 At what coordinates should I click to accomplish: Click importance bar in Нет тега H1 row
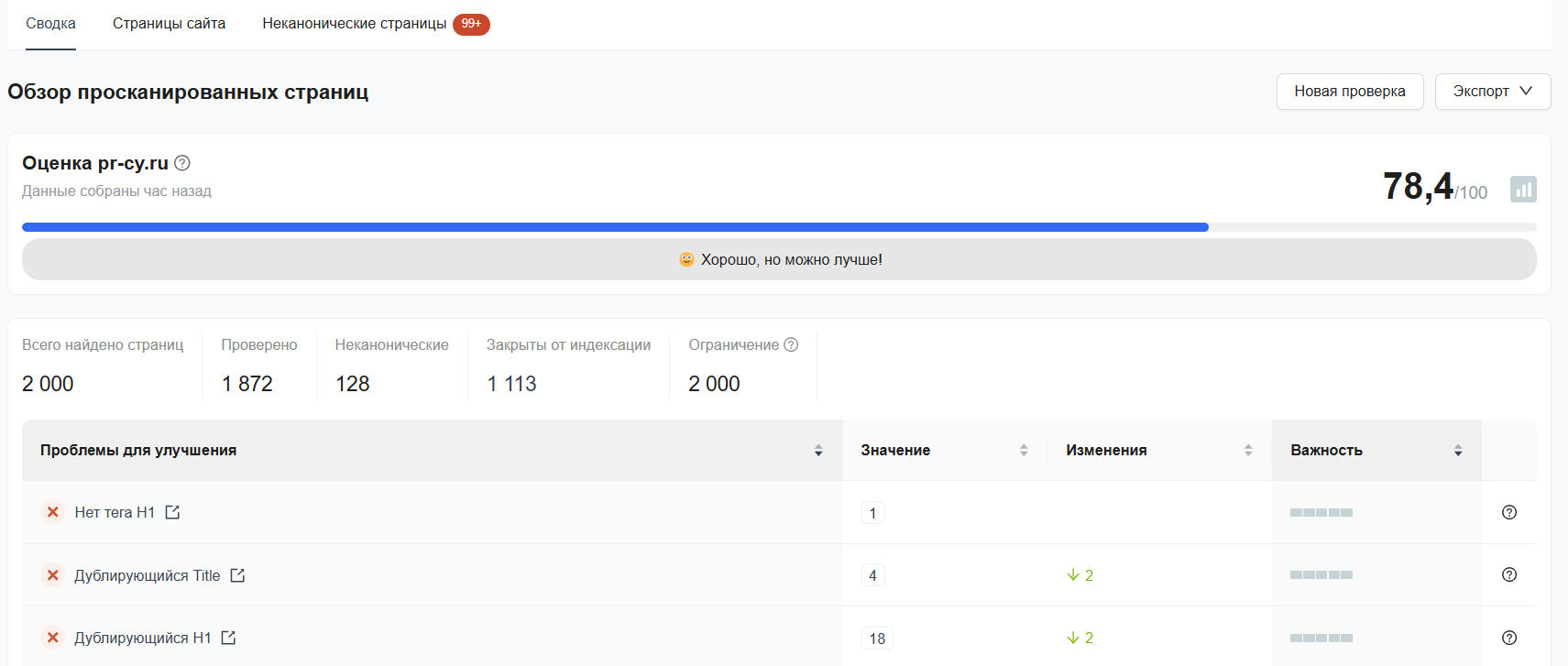pyautogui.click(x=1321, y=512)
